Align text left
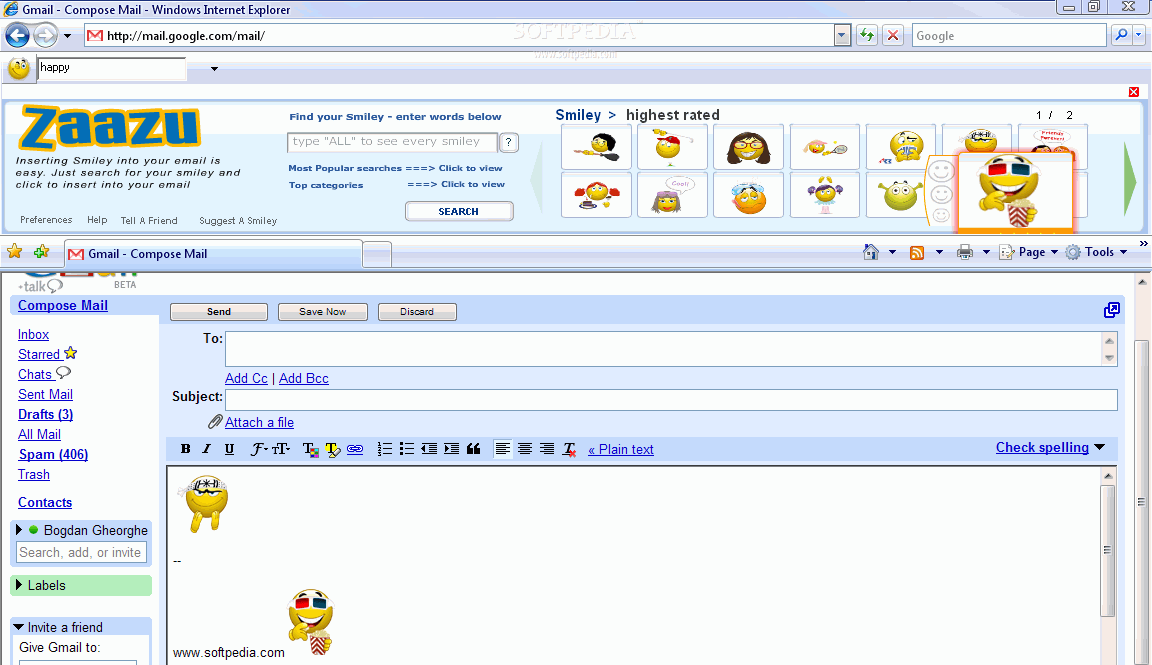 503,449
